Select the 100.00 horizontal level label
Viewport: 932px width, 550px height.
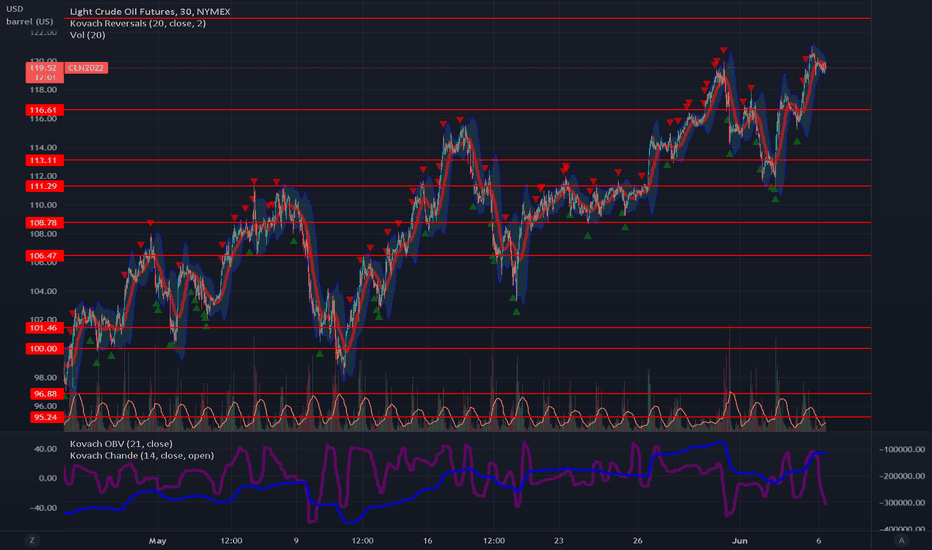[x=45, y=349]
